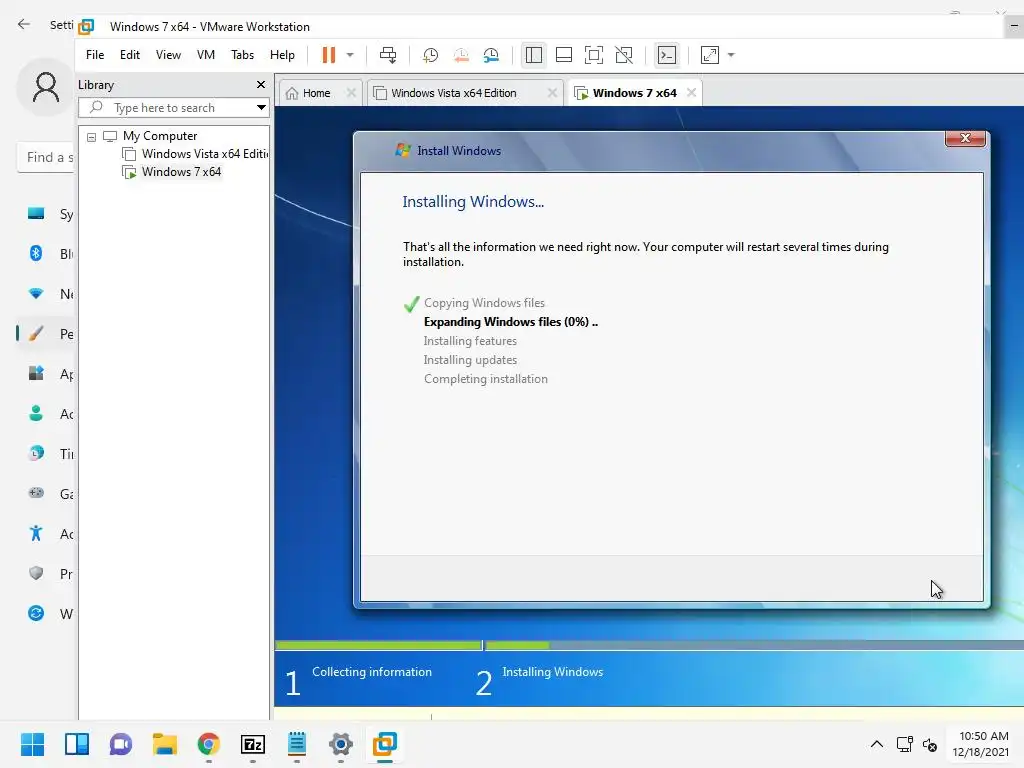Click the Installing features step text
1024x768 pixels.
point(470,341)
